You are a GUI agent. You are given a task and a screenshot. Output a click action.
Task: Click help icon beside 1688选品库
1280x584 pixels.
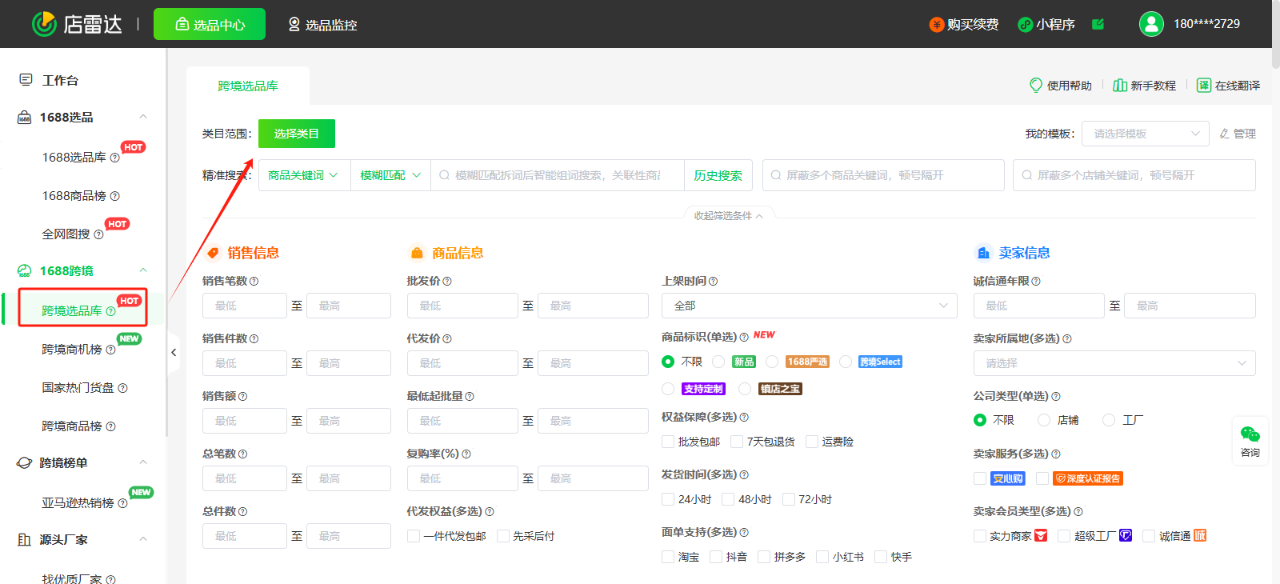click(114, 158)
